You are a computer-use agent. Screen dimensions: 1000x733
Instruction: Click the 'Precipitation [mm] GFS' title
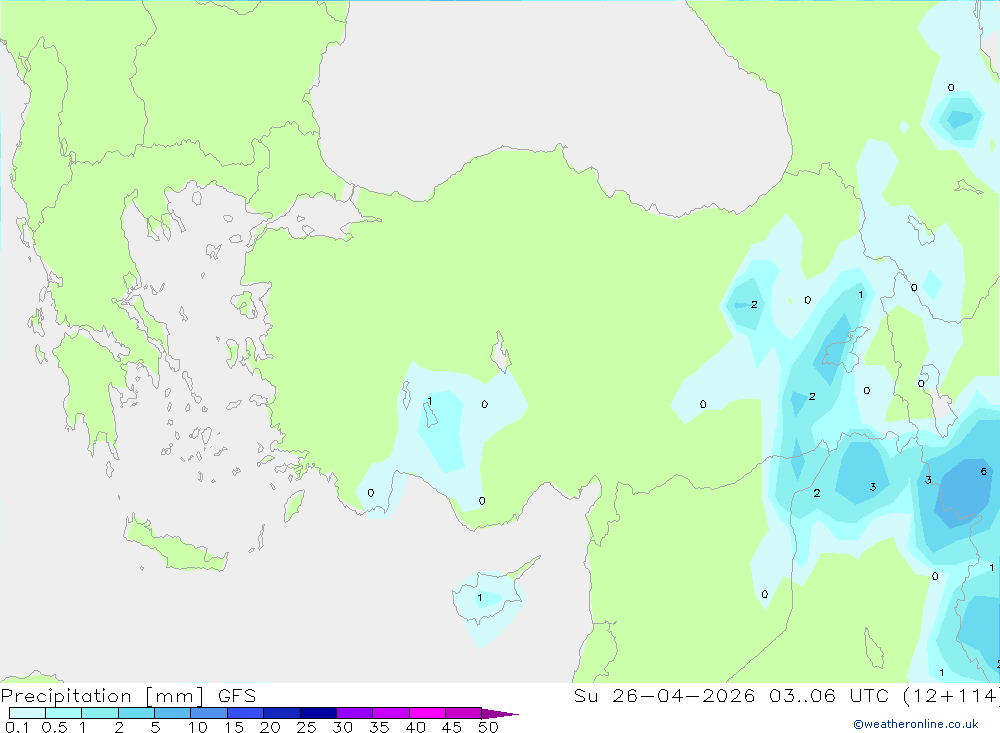tap(128, 696)
